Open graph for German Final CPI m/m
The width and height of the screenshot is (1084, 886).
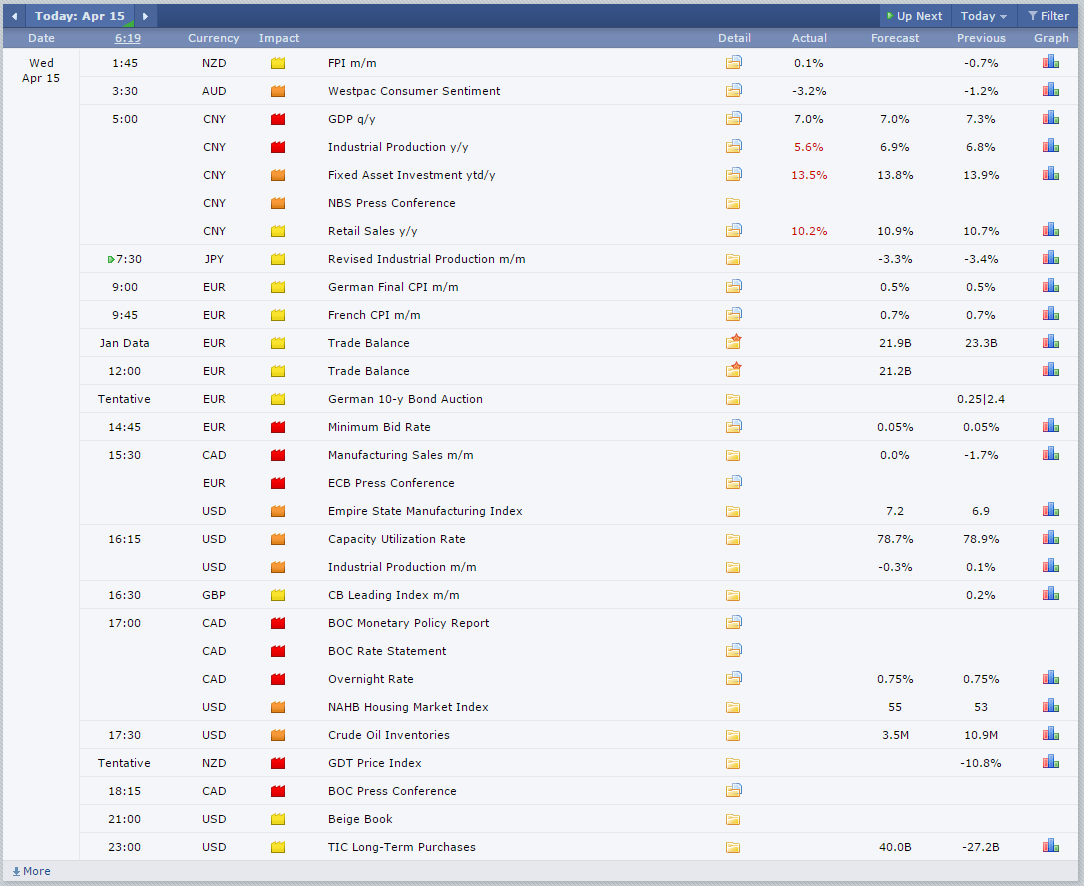click(x=1051, y=285)
